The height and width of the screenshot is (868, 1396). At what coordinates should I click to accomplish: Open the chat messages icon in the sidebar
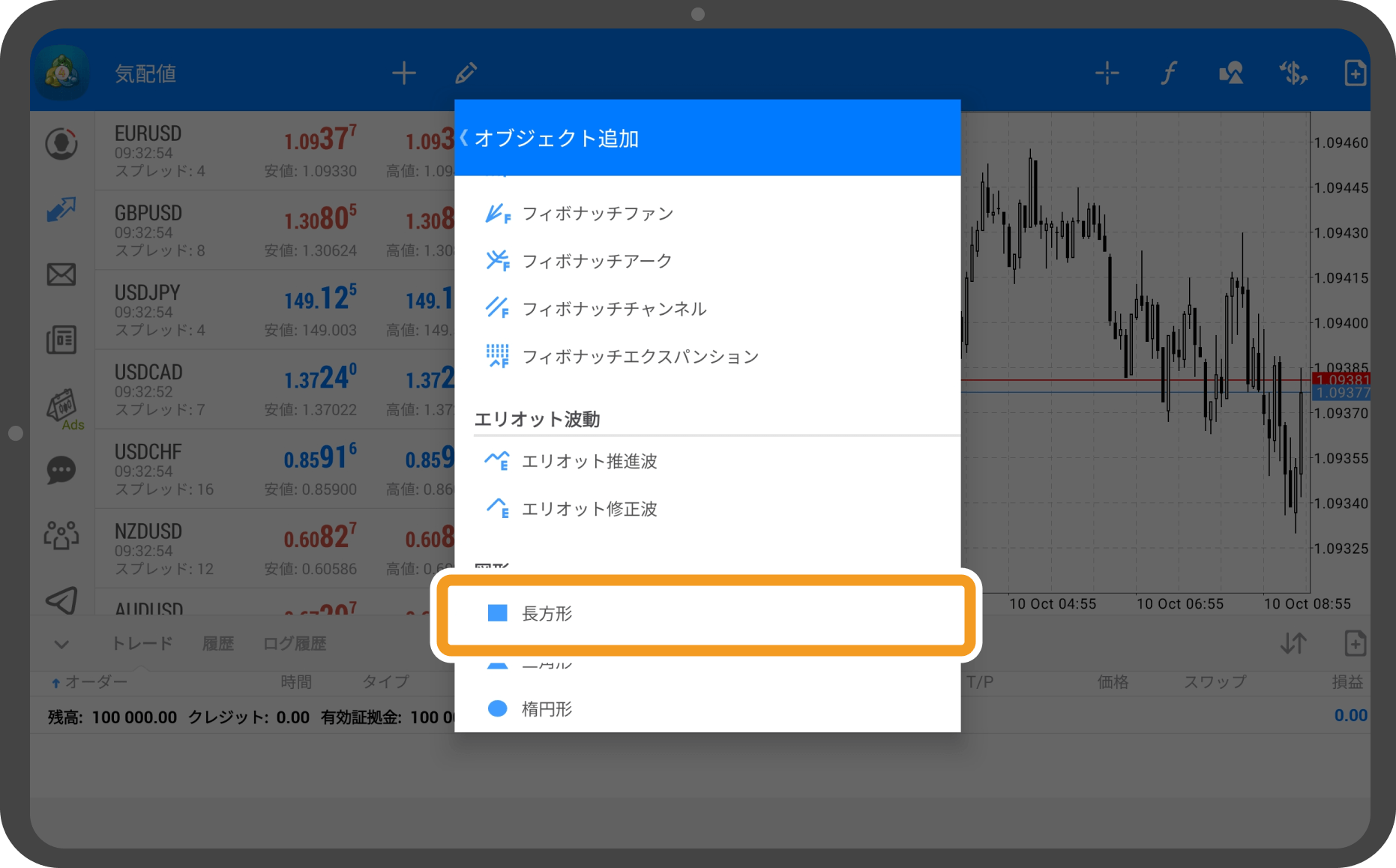pos(62,471)
